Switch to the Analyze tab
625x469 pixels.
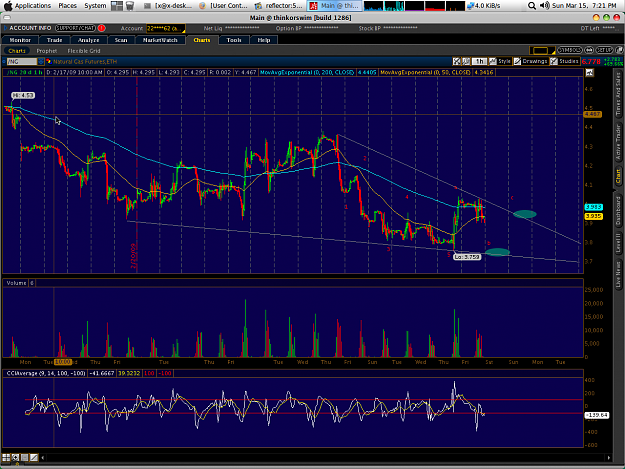point(88,40)
